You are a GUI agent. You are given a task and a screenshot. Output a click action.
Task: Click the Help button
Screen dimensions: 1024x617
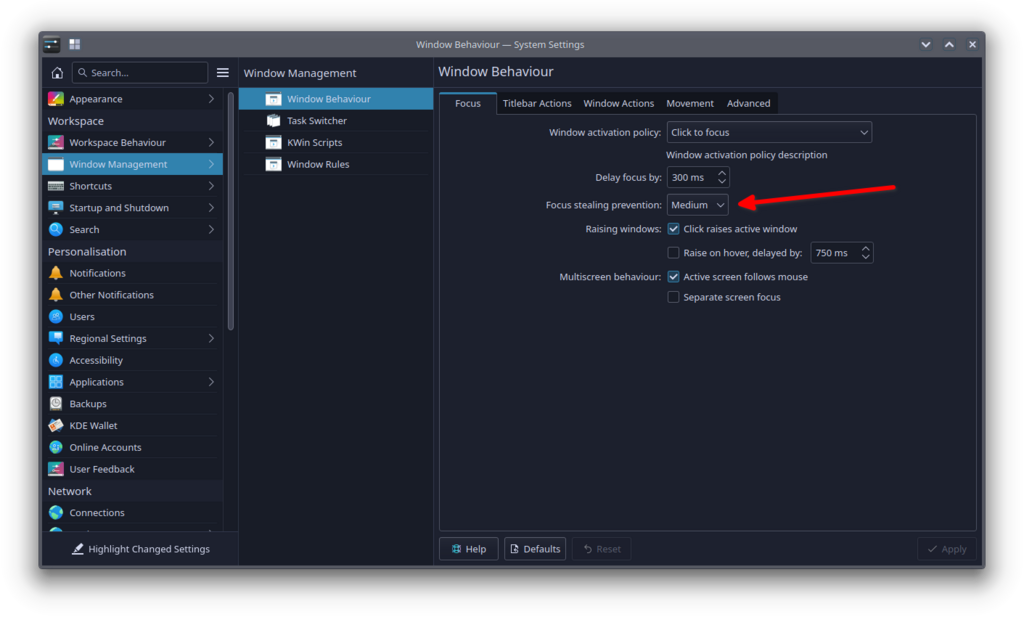click(x=468, y=549)
